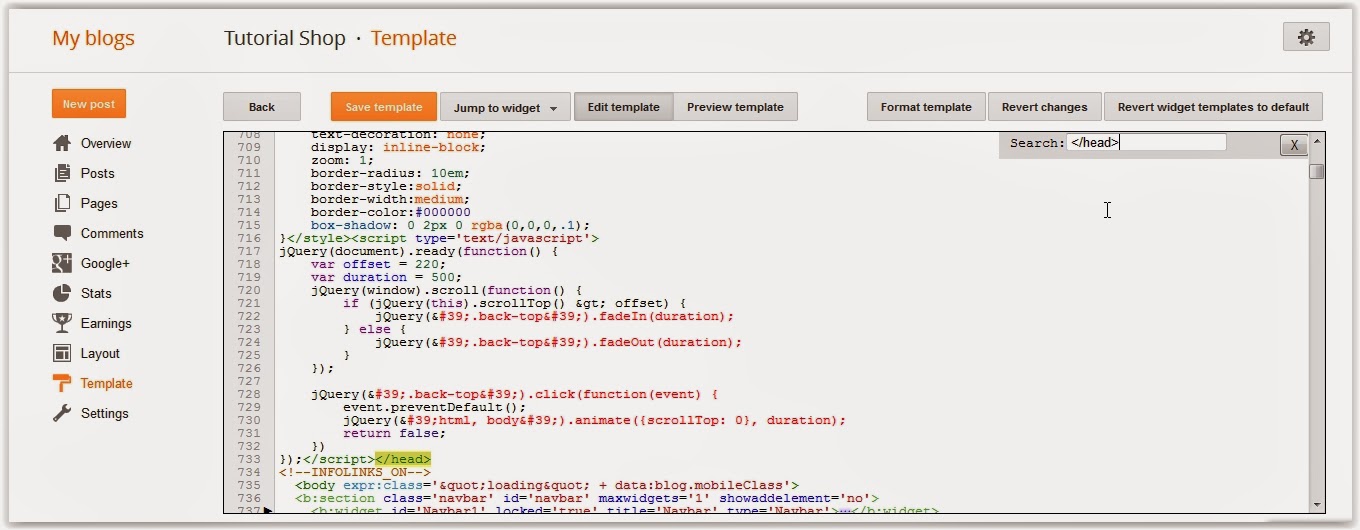Click the 'jQuery(window).scroll(function()' line
The width and height of the screenshot is (1360, 530).
point(446,290)
